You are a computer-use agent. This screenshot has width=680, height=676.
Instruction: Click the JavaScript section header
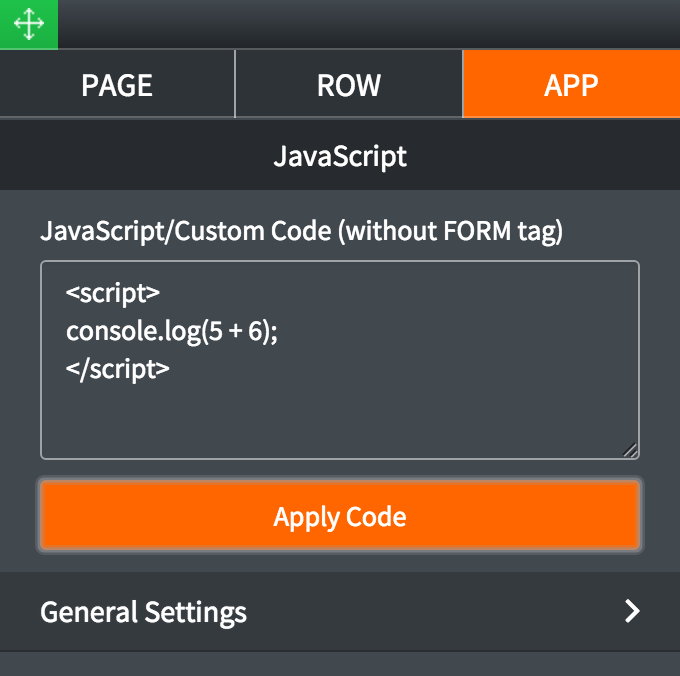pos(340,157)
